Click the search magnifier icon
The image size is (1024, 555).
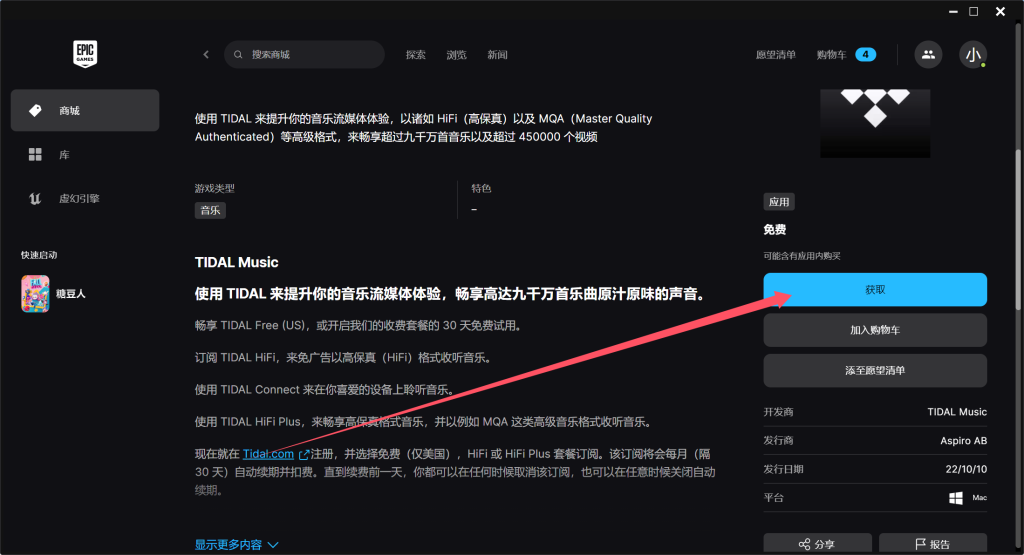point(238,55)
